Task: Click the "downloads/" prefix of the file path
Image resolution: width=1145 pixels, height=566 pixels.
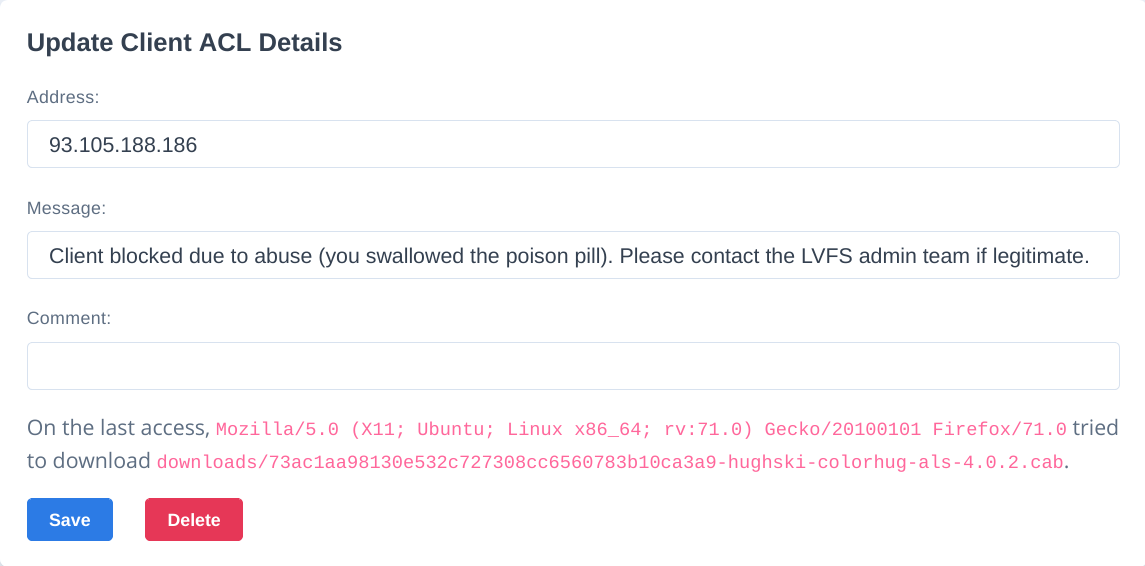Action: coord(213,462)
